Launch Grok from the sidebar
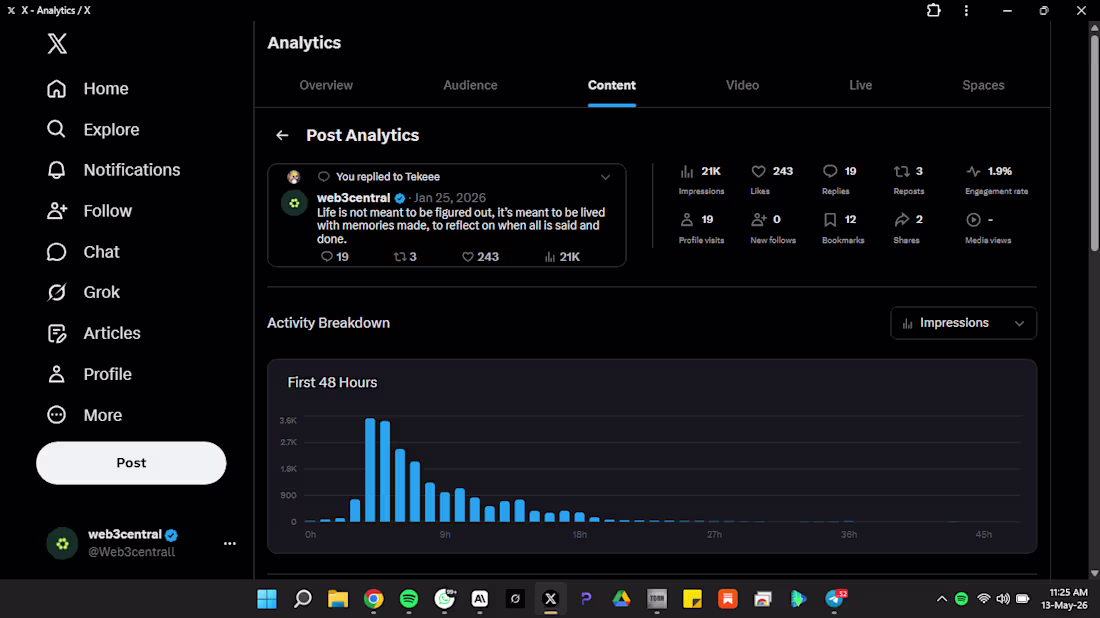 83,292
